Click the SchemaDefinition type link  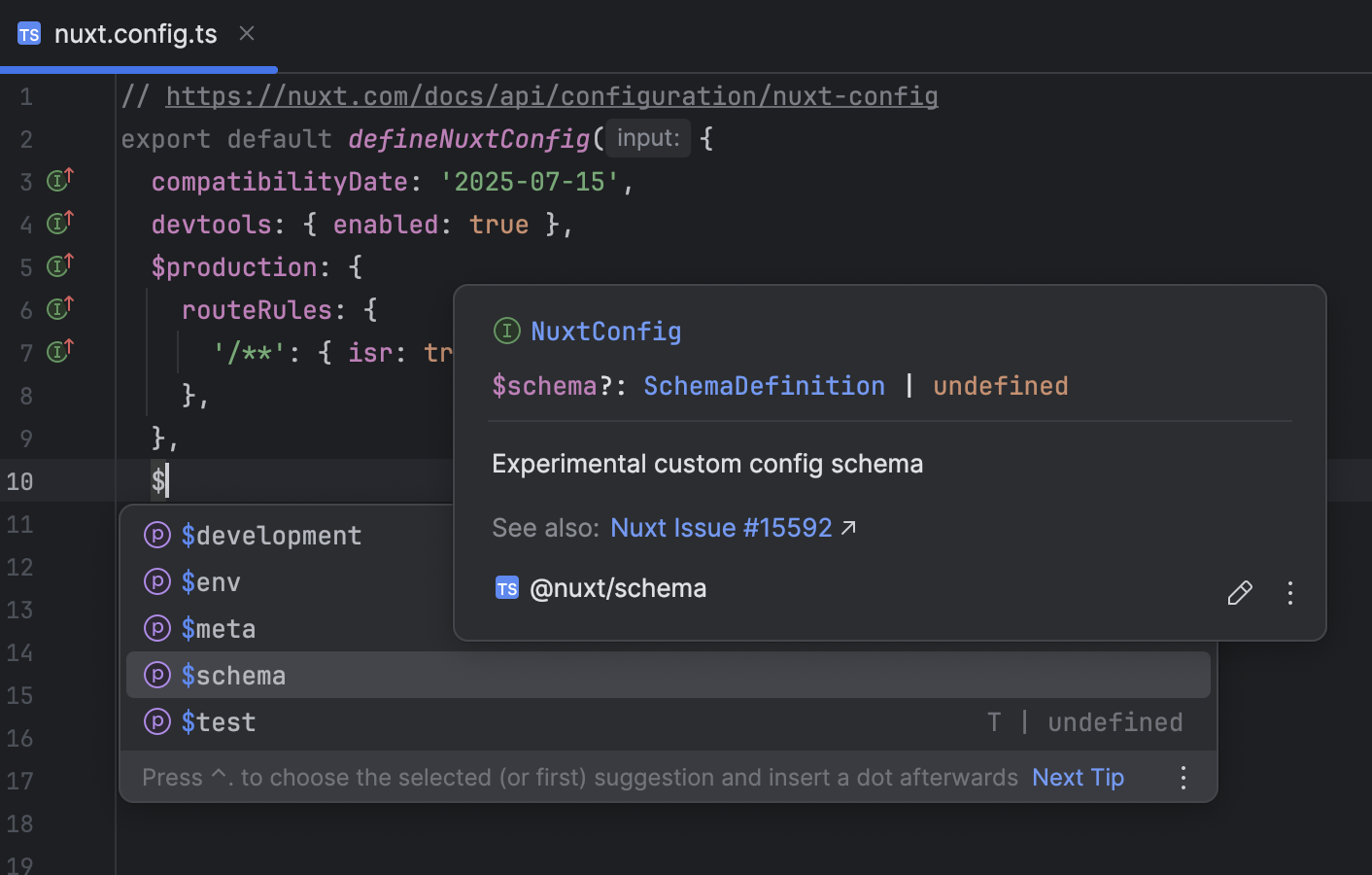[x=764, y=385]
